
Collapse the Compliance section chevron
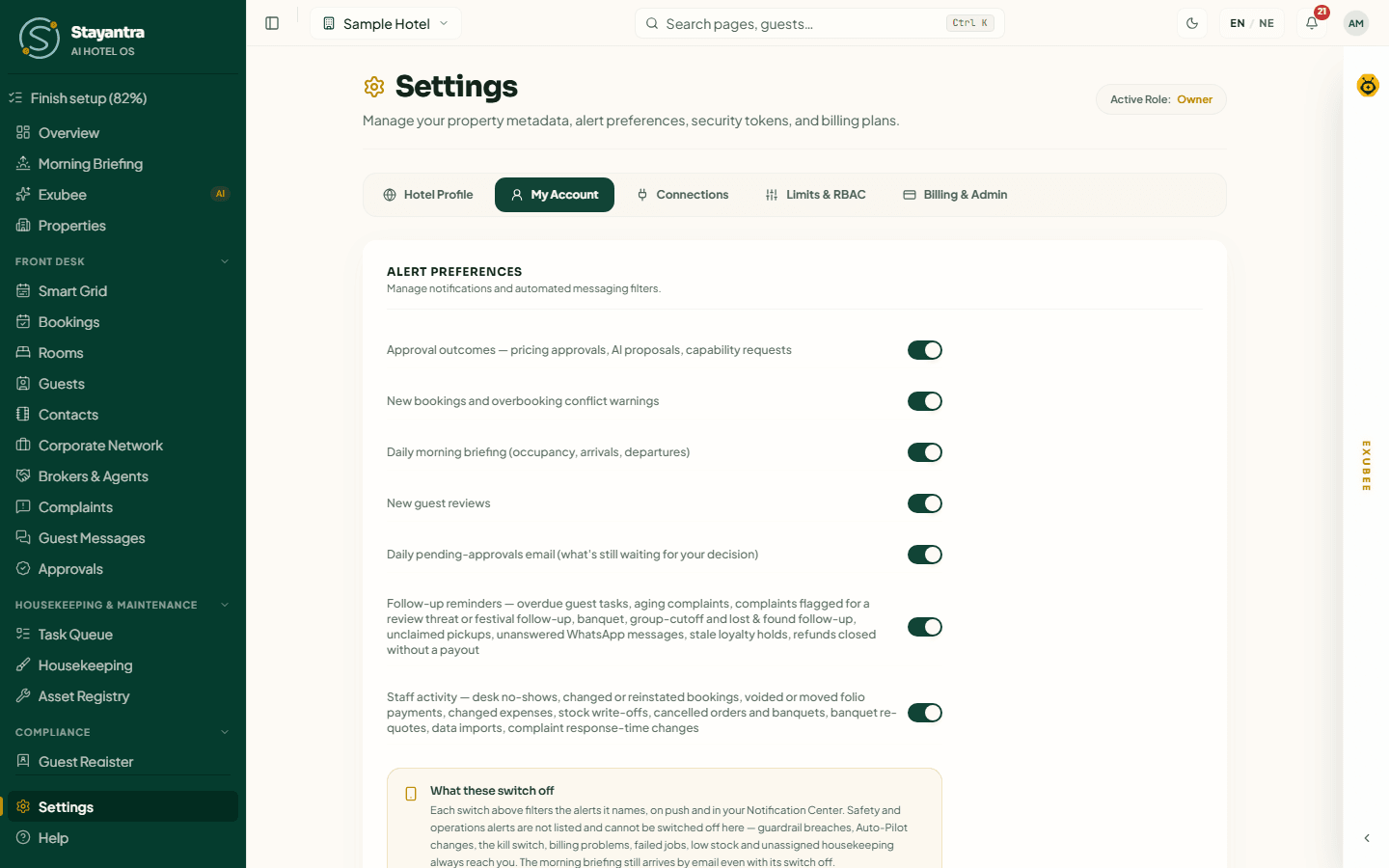pyautogui.click(x=225, y=732)
